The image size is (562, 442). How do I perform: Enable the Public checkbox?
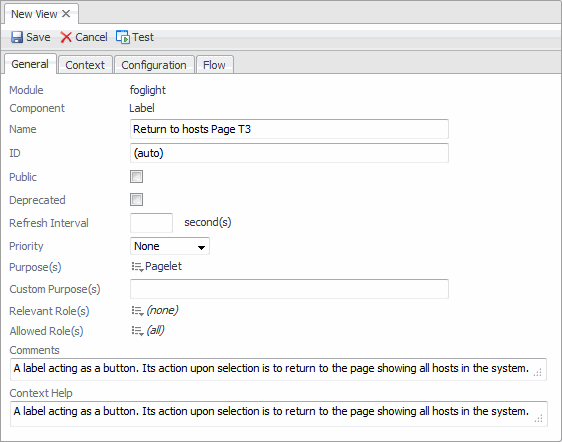click(137, 176)
